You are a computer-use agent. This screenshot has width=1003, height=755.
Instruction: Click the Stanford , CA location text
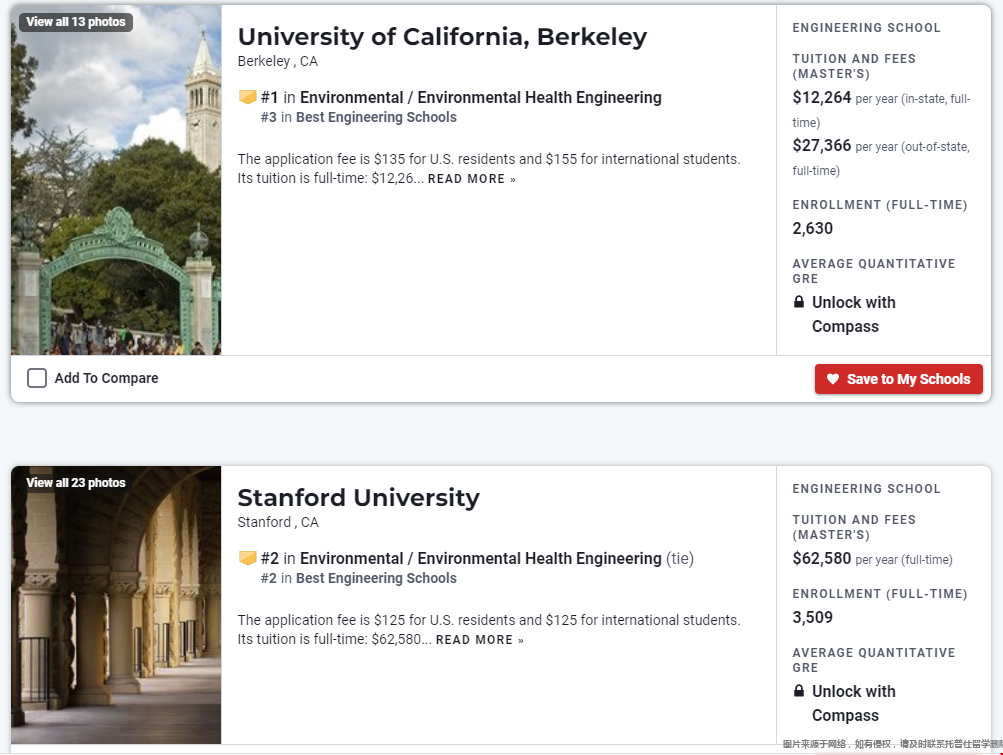coord(278,522)
